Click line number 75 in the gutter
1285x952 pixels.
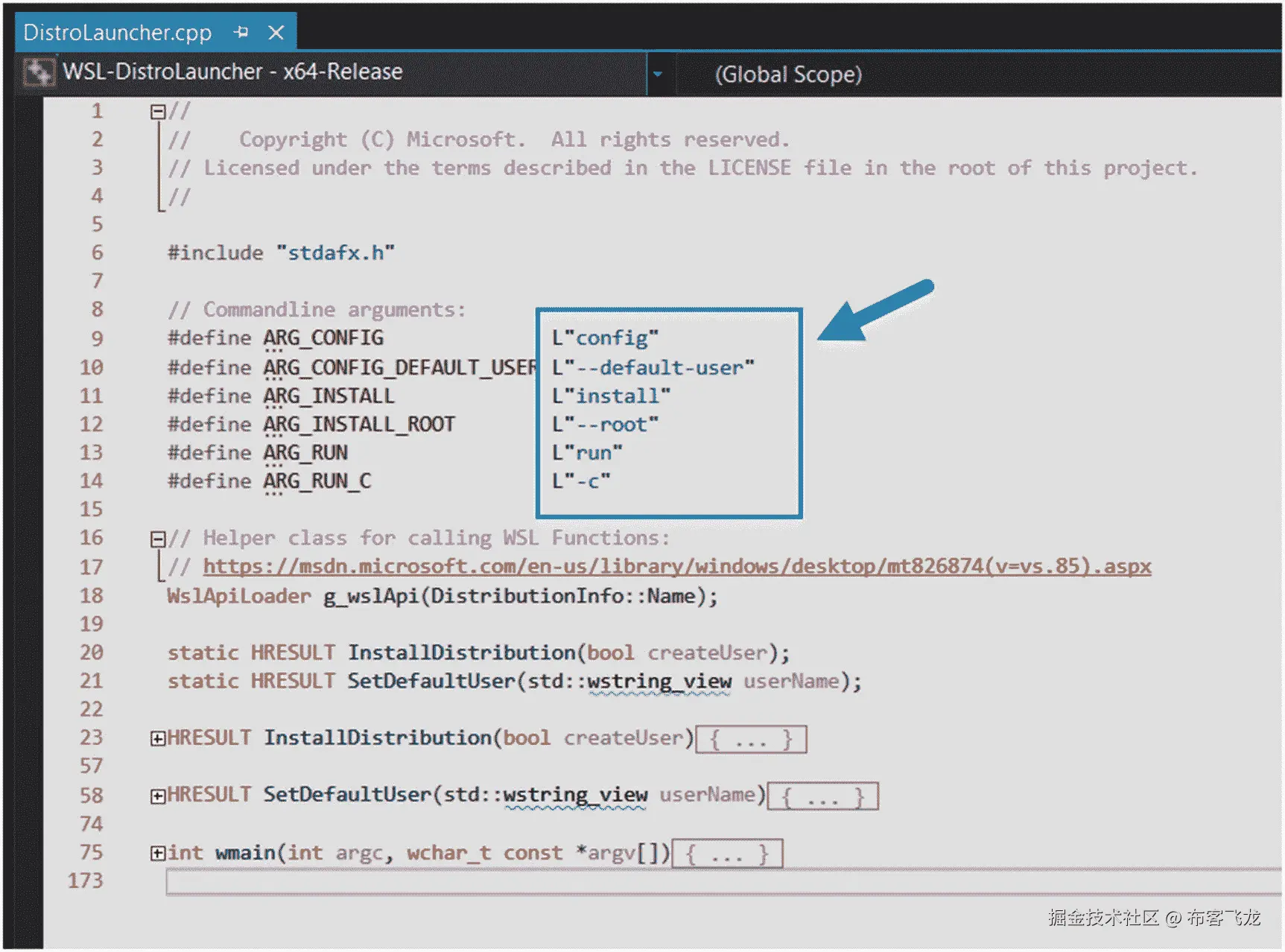(x=91, y=853)
